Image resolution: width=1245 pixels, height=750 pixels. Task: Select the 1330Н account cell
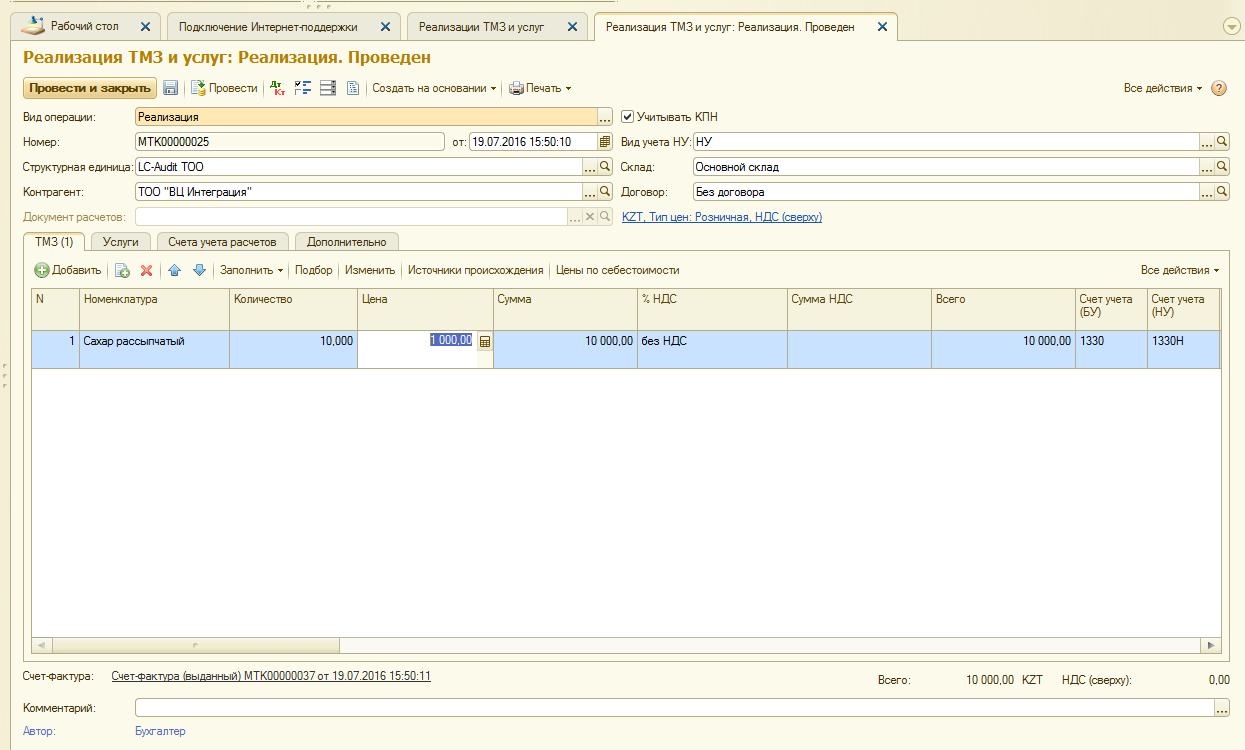point(1183,349)
